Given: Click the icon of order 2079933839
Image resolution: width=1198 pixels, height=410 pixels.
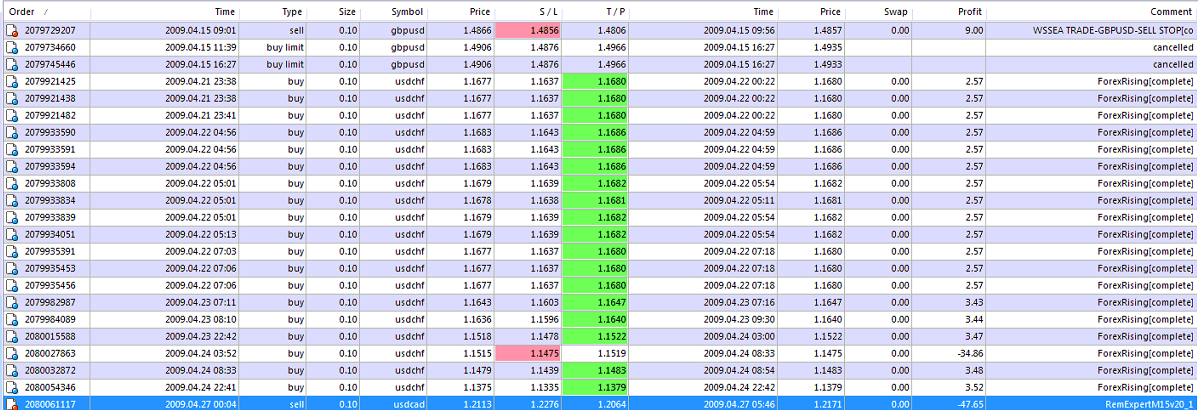Looking at the screenshot, I should (11, 218).
